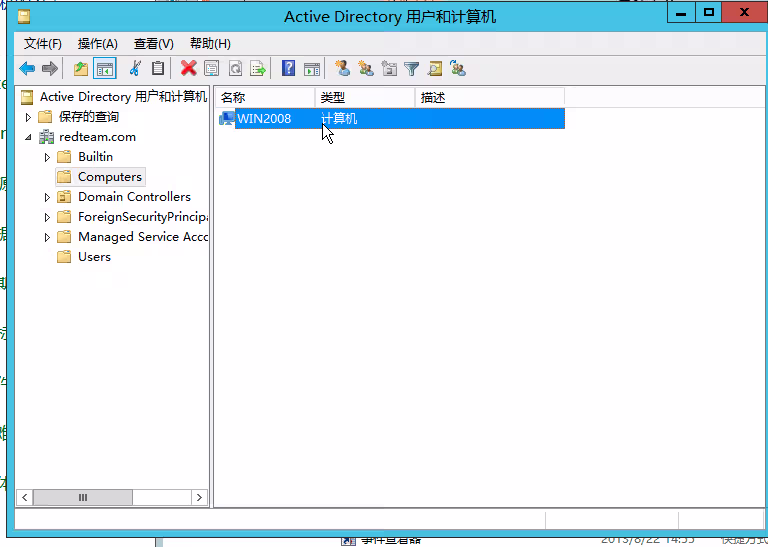Click the Back arrow in toolbar

[x=27, y=69]
